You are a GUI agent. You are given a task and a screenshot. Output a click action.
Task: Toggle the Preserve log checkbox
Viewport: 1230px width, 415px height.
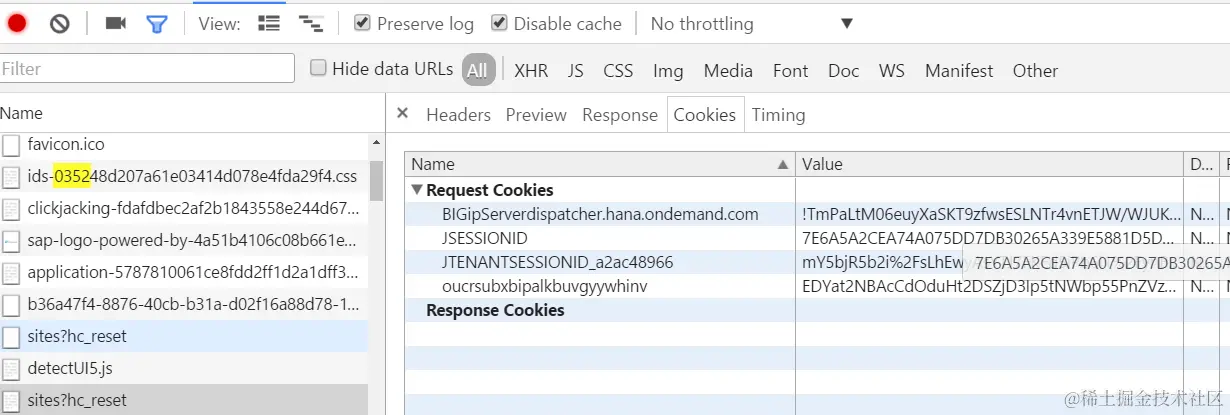(x=363, y=23)
